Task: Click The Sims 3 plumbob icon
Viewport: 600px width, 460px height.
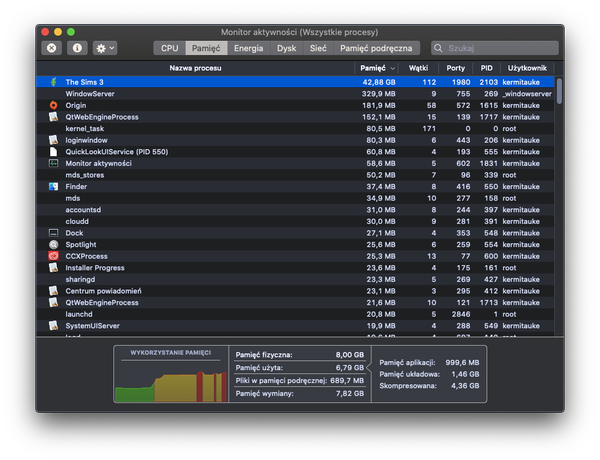Action: [x=54, y=82]
